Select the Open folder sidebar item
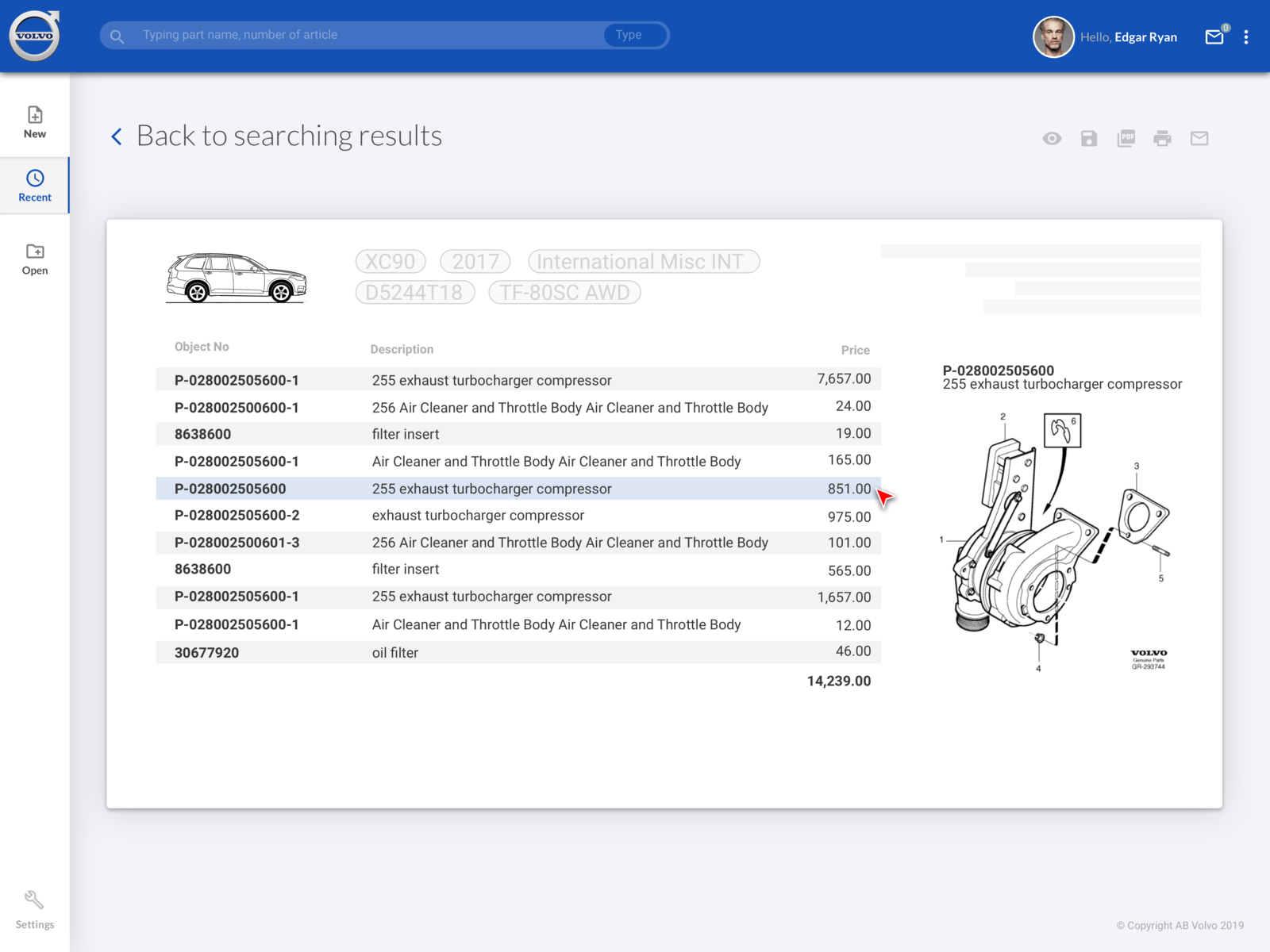The width and height of the screenshot is (1270, 952). (35, 259)
